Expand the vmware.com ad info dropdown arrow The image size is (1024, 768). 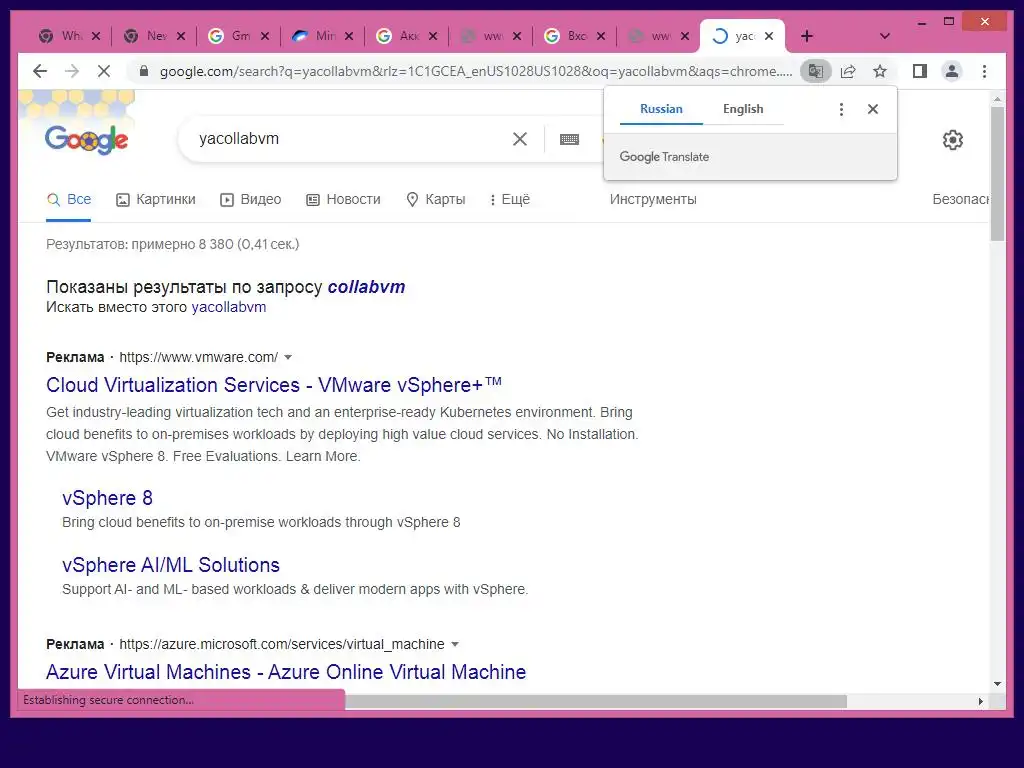pyautogui.click(x=288, y=357)
